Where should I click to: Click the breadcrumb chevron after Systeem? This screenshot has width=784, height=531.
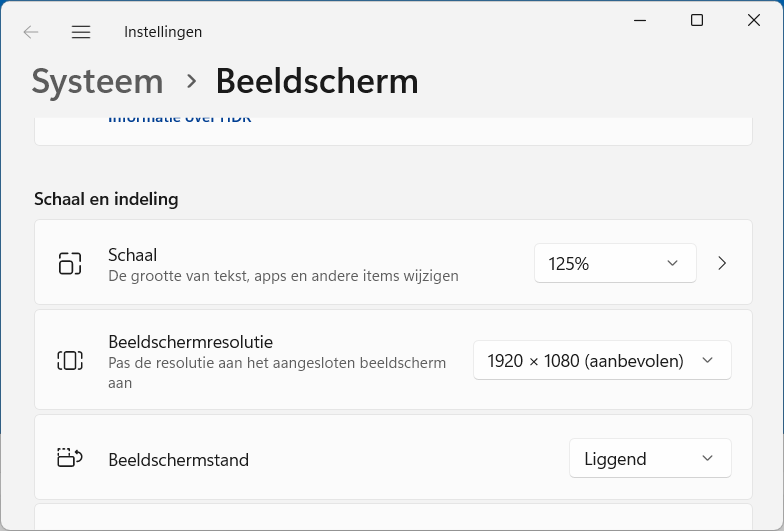191,81
